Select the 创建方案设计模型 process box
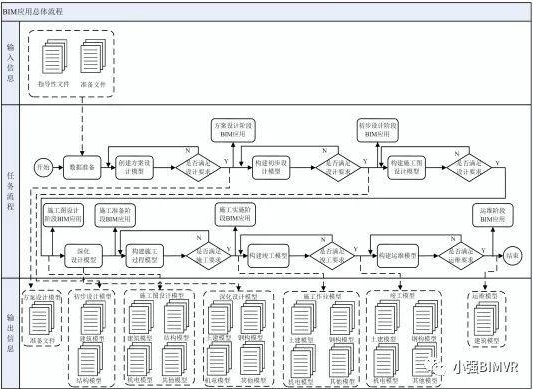 [x=134, y=168]
